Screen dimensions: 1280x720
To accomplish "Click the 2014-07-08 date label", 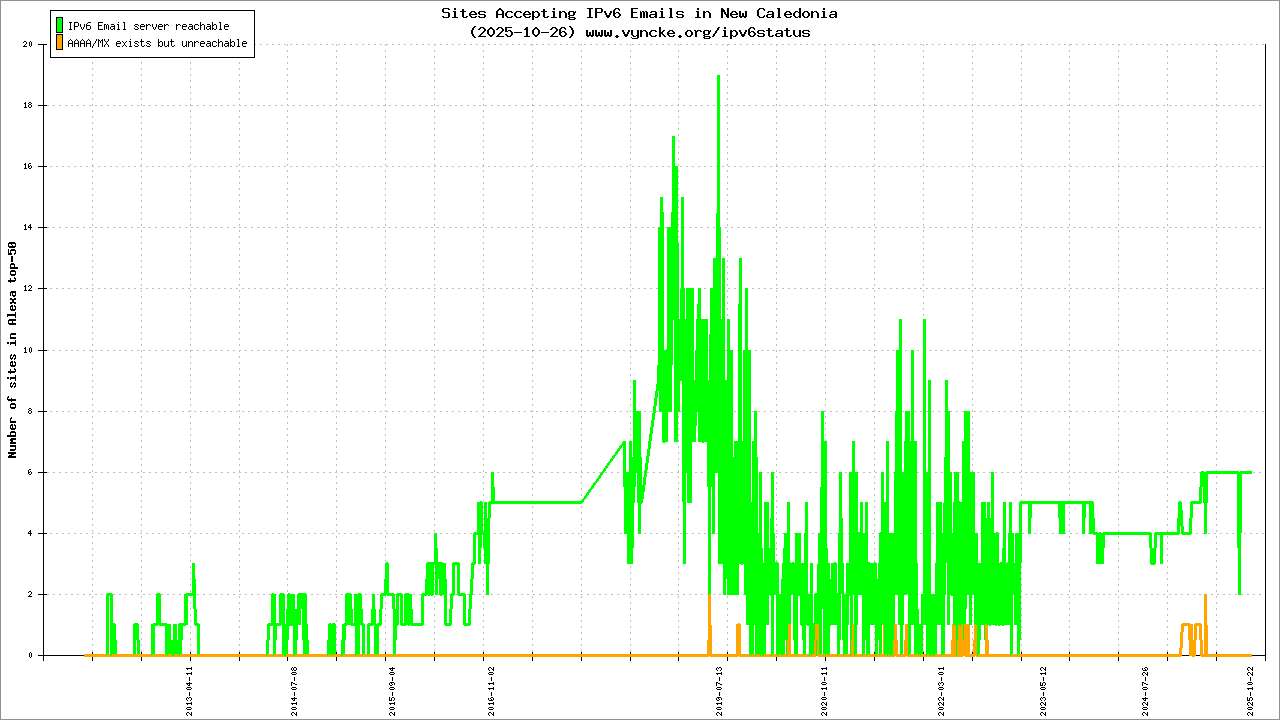I will pyautogui.click(x=293, y=692).
